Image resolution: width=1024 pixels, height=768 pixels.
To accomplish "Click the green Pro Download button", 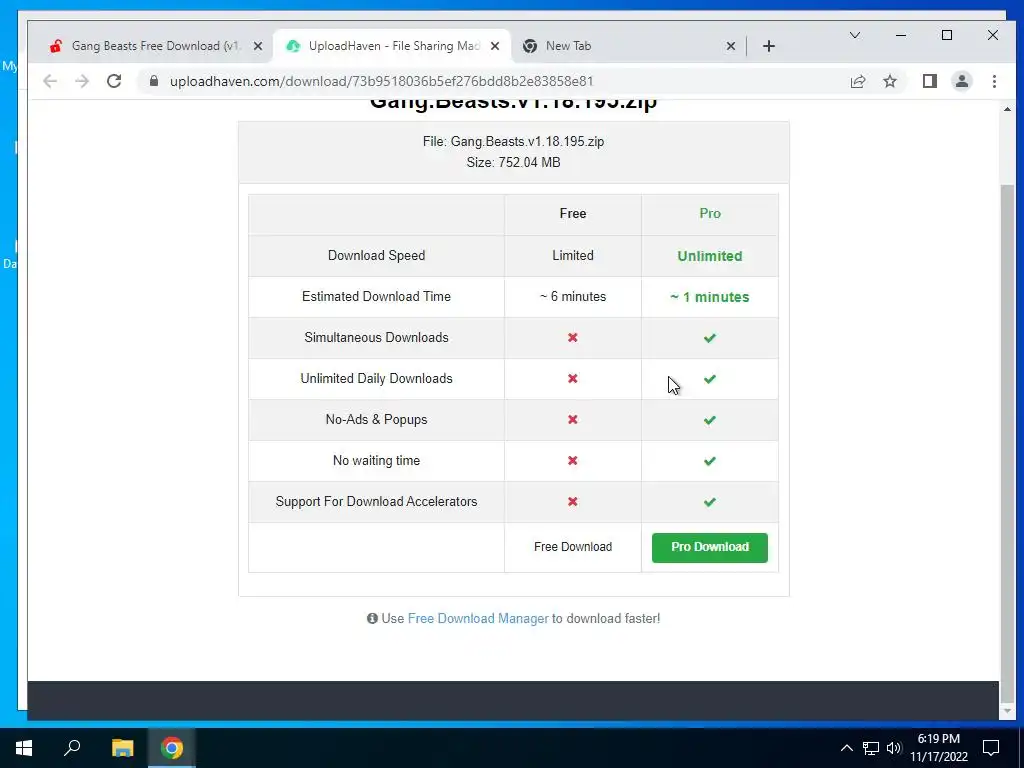I will point(710,547).
